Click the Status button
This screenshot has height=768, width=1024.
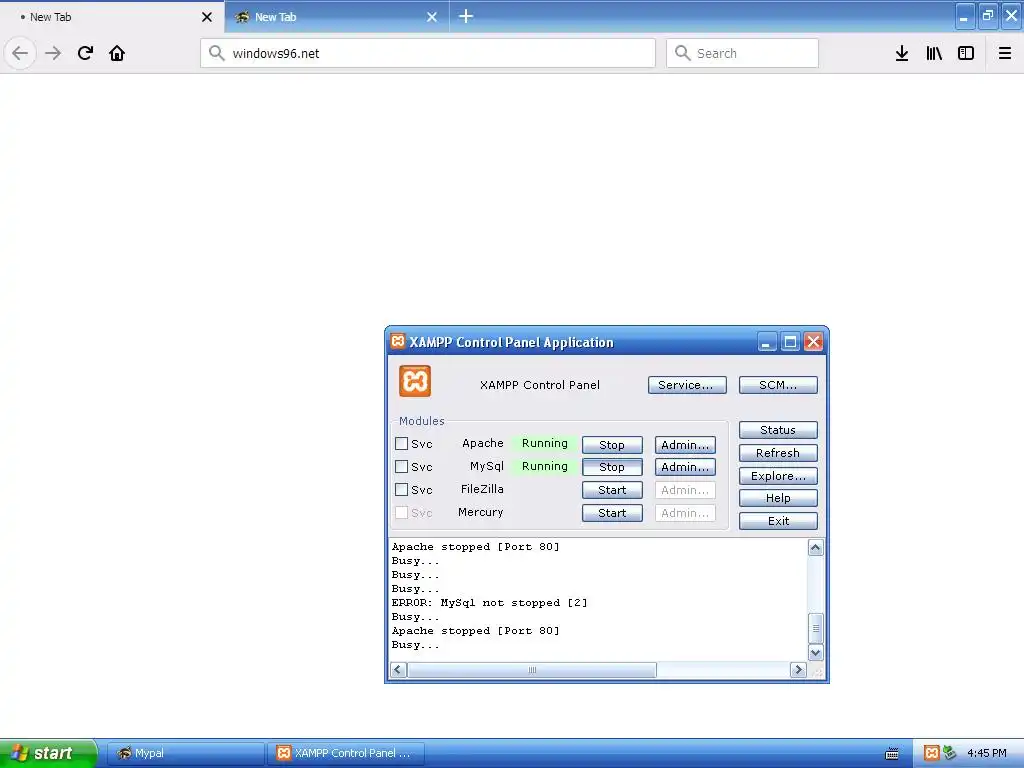(x=778, y=430)
